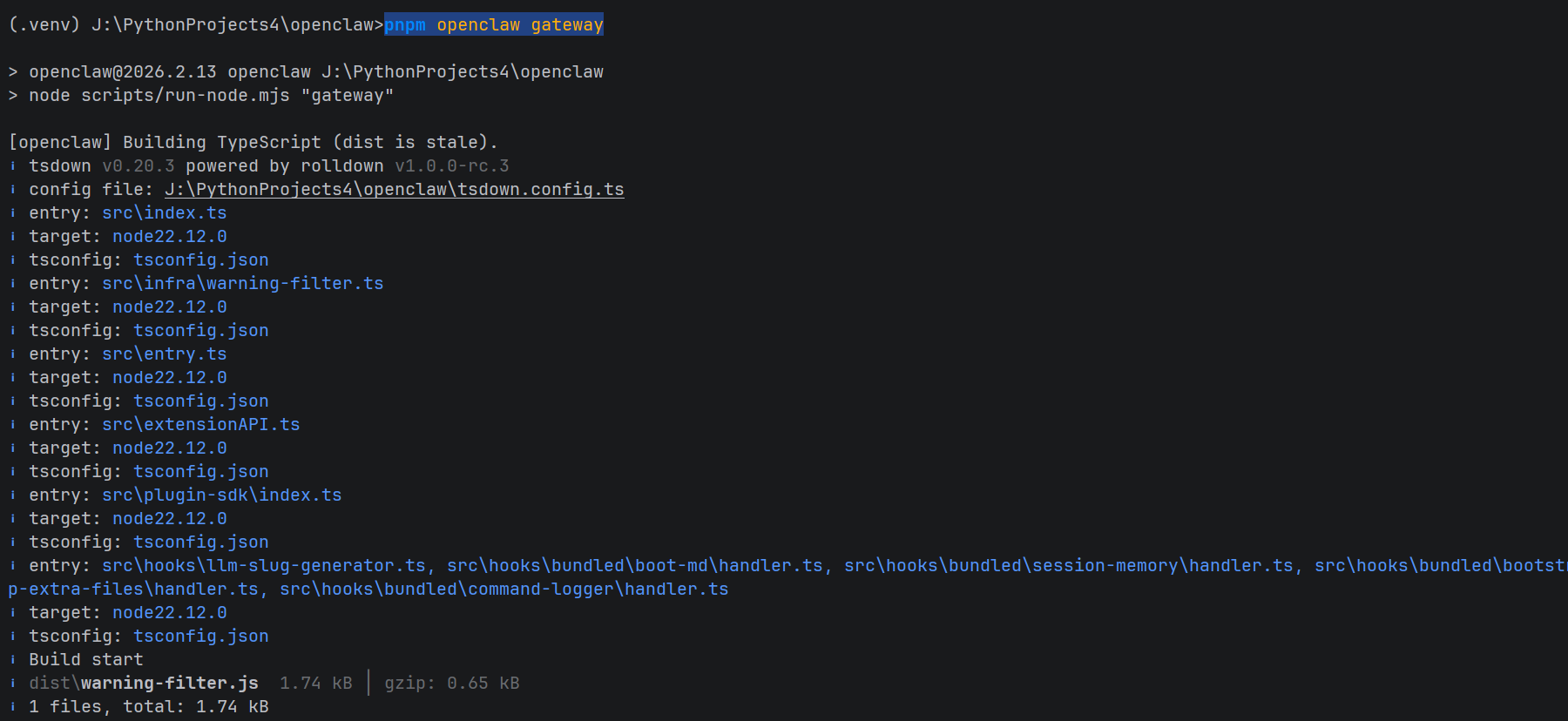Click the highlighted pnpm openclaw gateway command

pyautogui.click(x=493, y=25)
